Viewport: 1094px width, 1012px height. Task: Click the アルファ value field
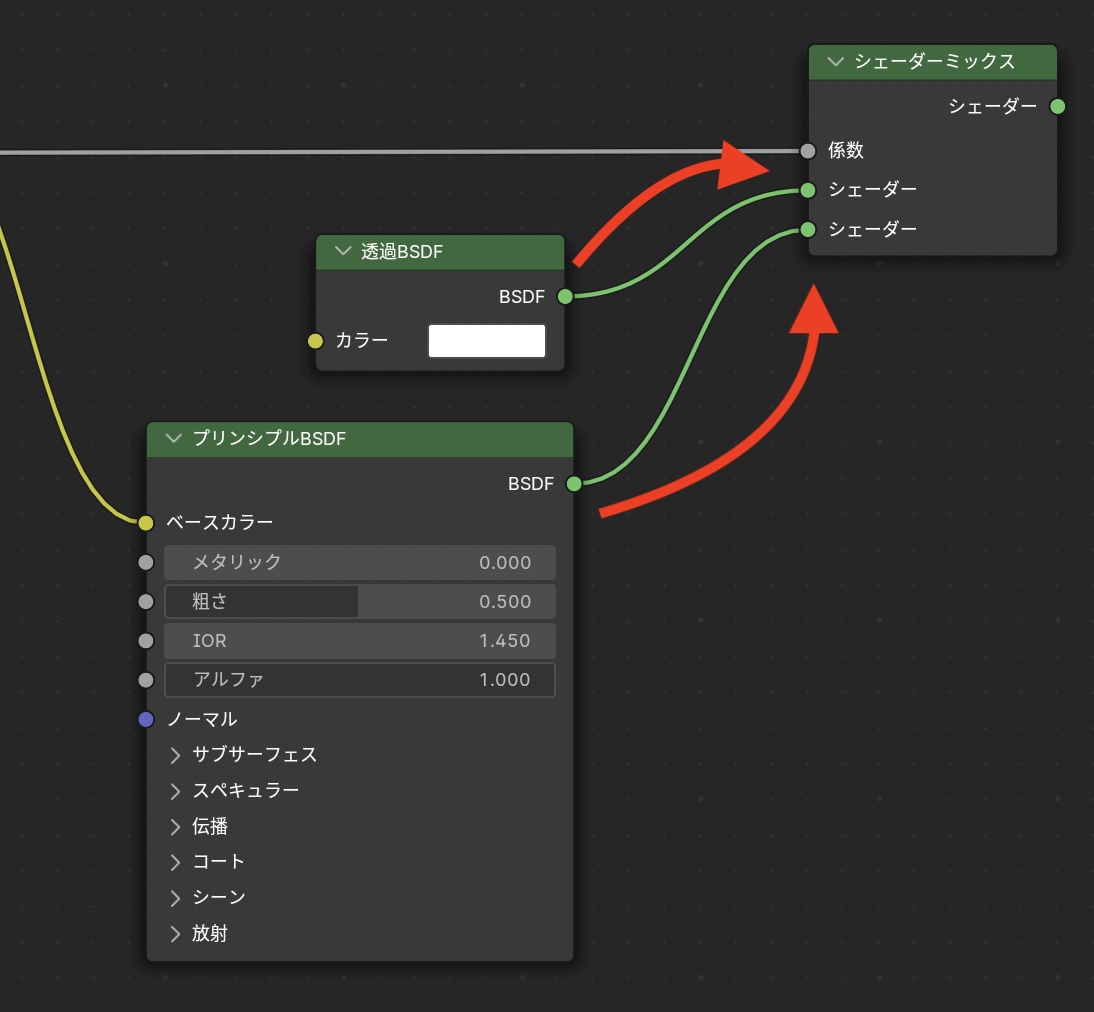[x=359, y=680]
